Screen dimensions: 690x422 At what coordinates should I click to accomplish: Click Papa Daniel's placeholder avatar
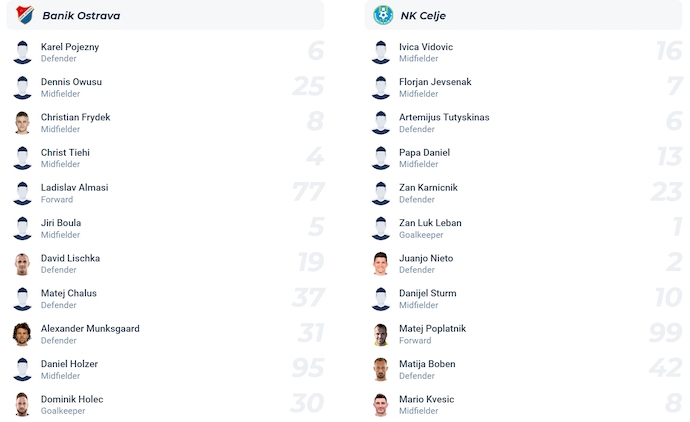point(381,158)
